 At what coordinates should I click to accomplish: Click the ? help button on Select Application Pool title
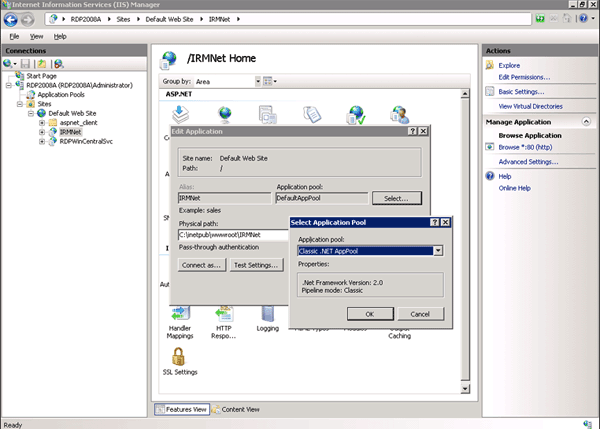coord(435,222)
